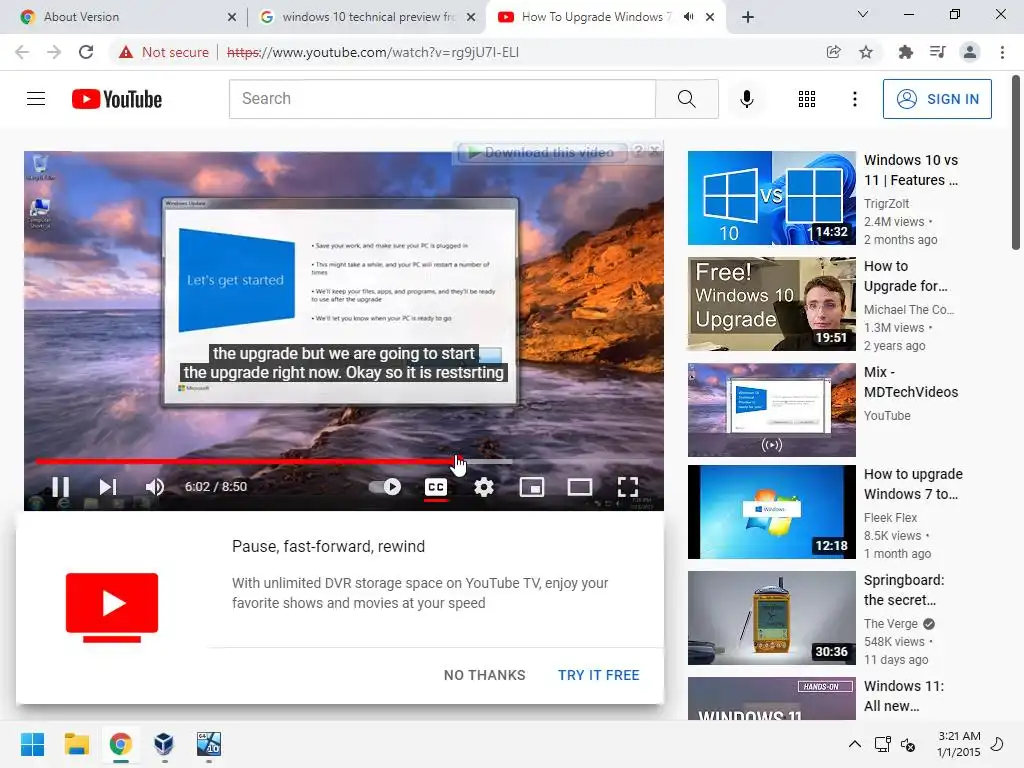Screen dimensions: 1024x768
Task: Show hidden system tray icons
Action: (x=854, y=744)
